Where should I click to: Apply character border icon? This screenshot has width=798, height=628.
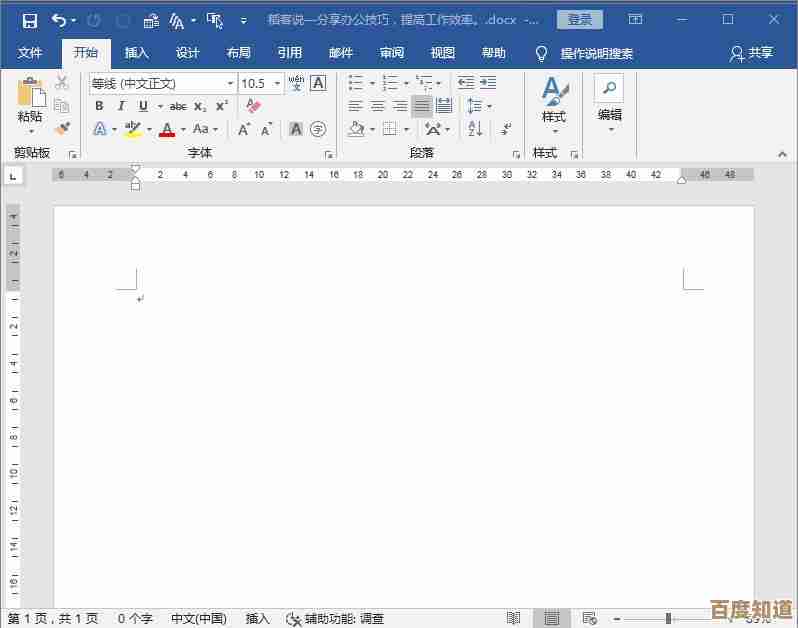click(x=319, y=83)
